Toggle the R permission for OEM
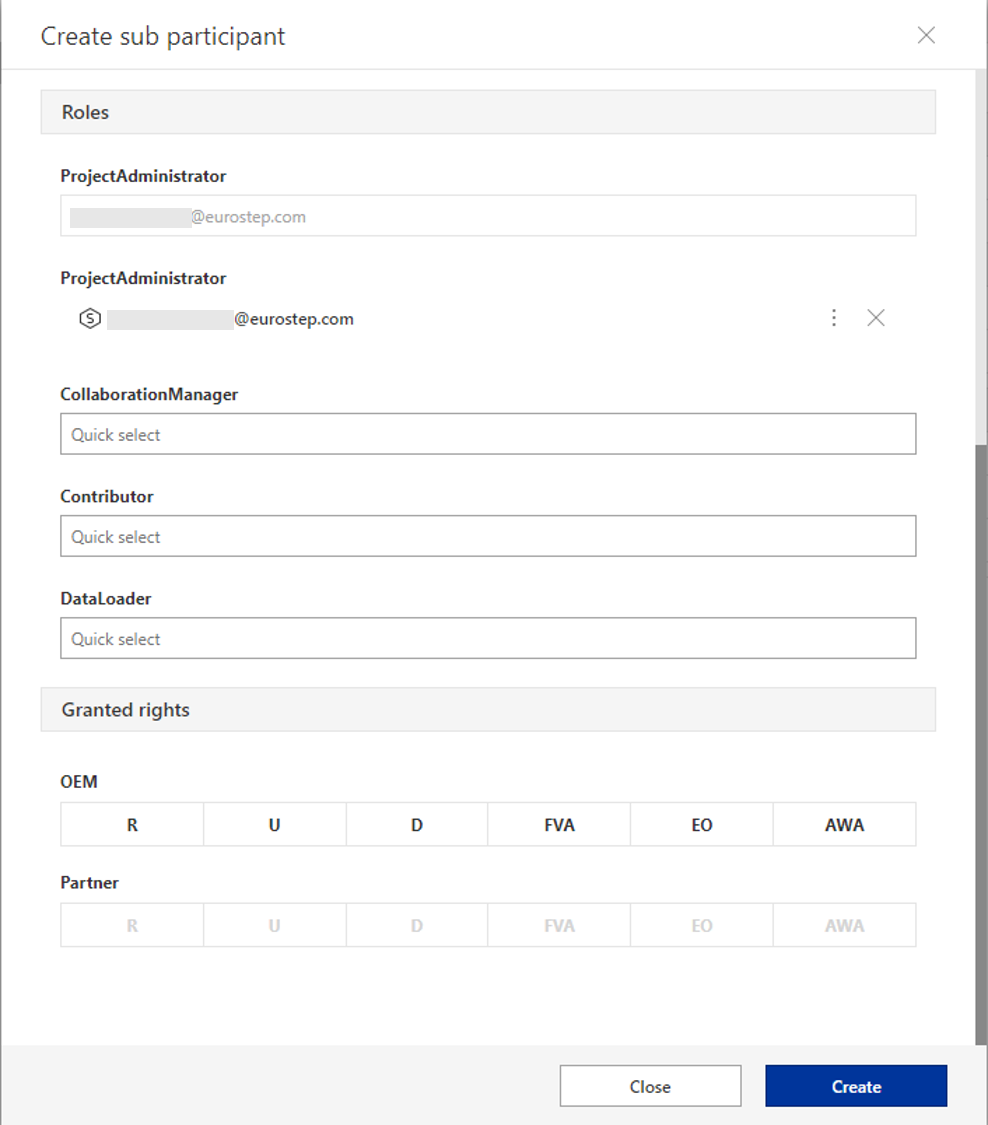 132,824
